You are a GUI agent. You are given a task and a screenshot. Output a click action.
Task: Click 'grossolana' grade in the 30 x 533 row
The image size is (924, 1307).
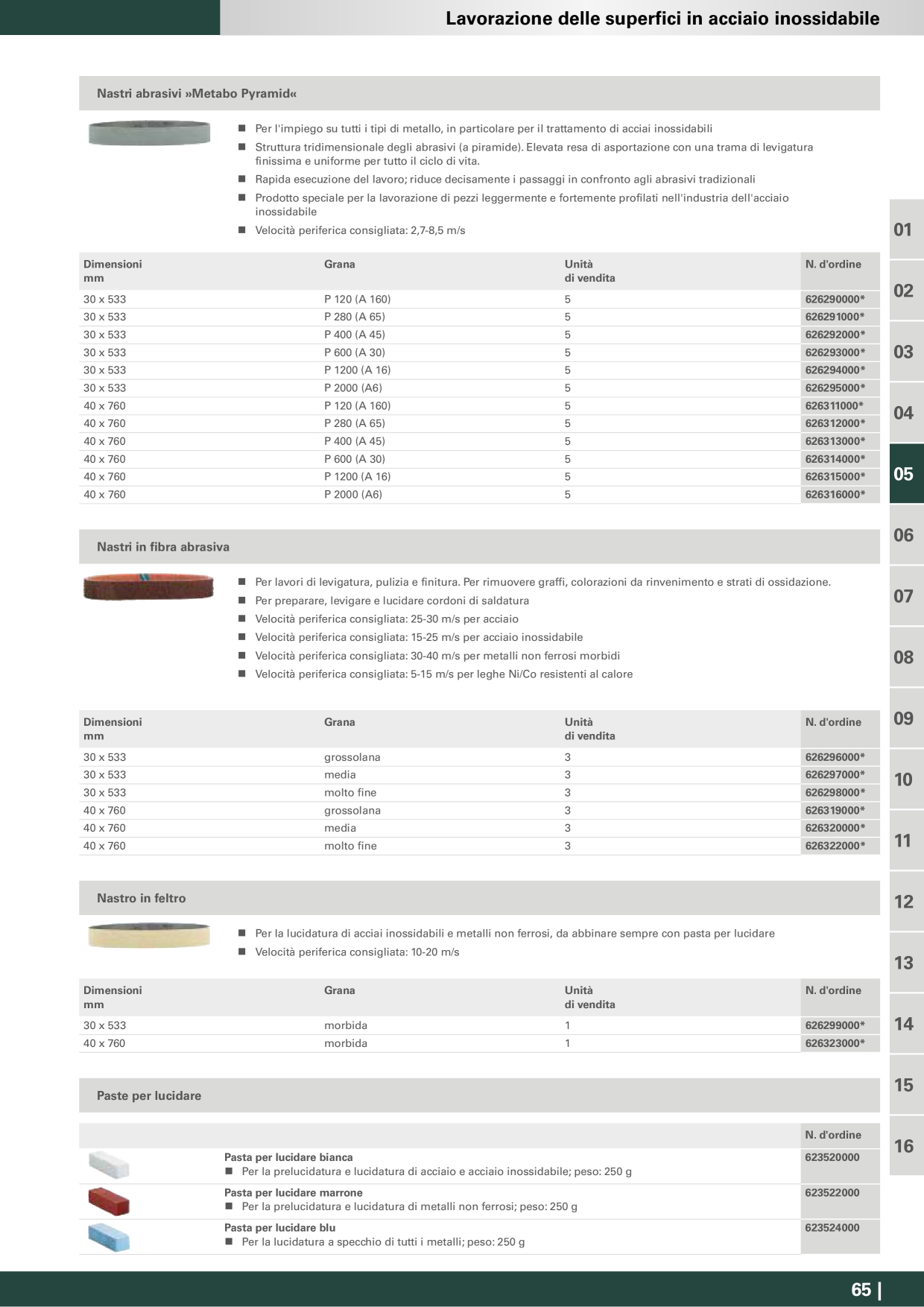[352, 757]
